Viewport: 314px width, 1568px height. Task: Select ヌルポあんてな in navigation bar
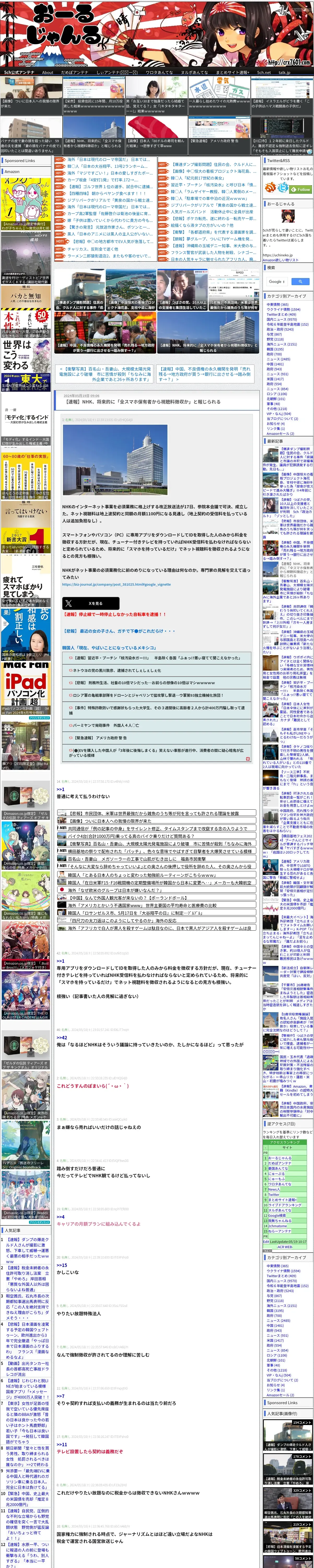coord(194,72)
